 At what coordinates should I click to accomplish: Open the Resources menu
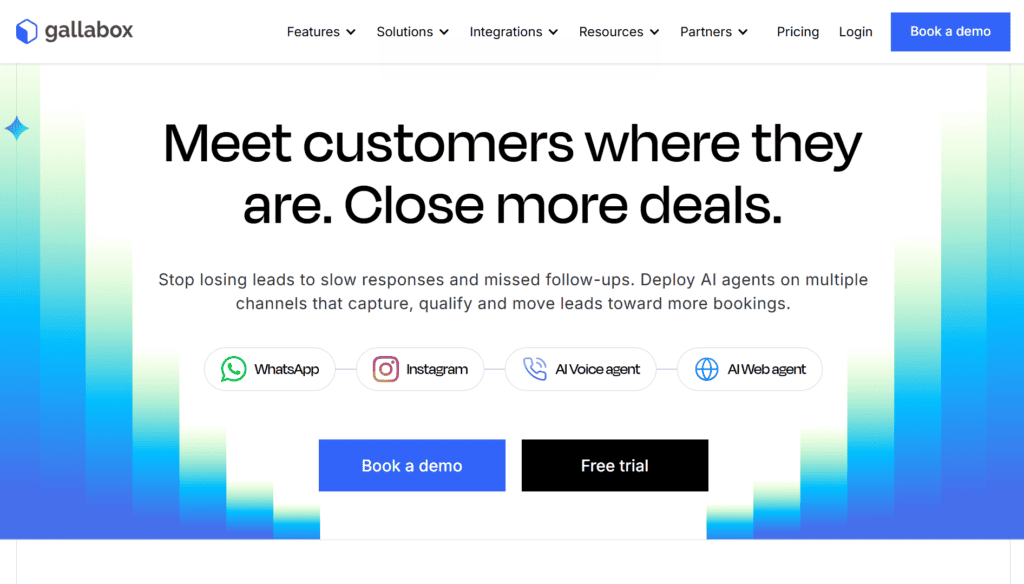(618, 32)
